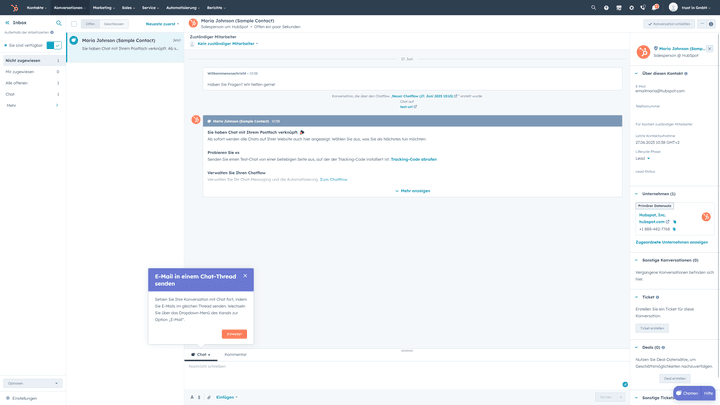Collapse the 'Über diesen Kontakt' section
This screenshot has height=405, width=720.
[636, 73]
